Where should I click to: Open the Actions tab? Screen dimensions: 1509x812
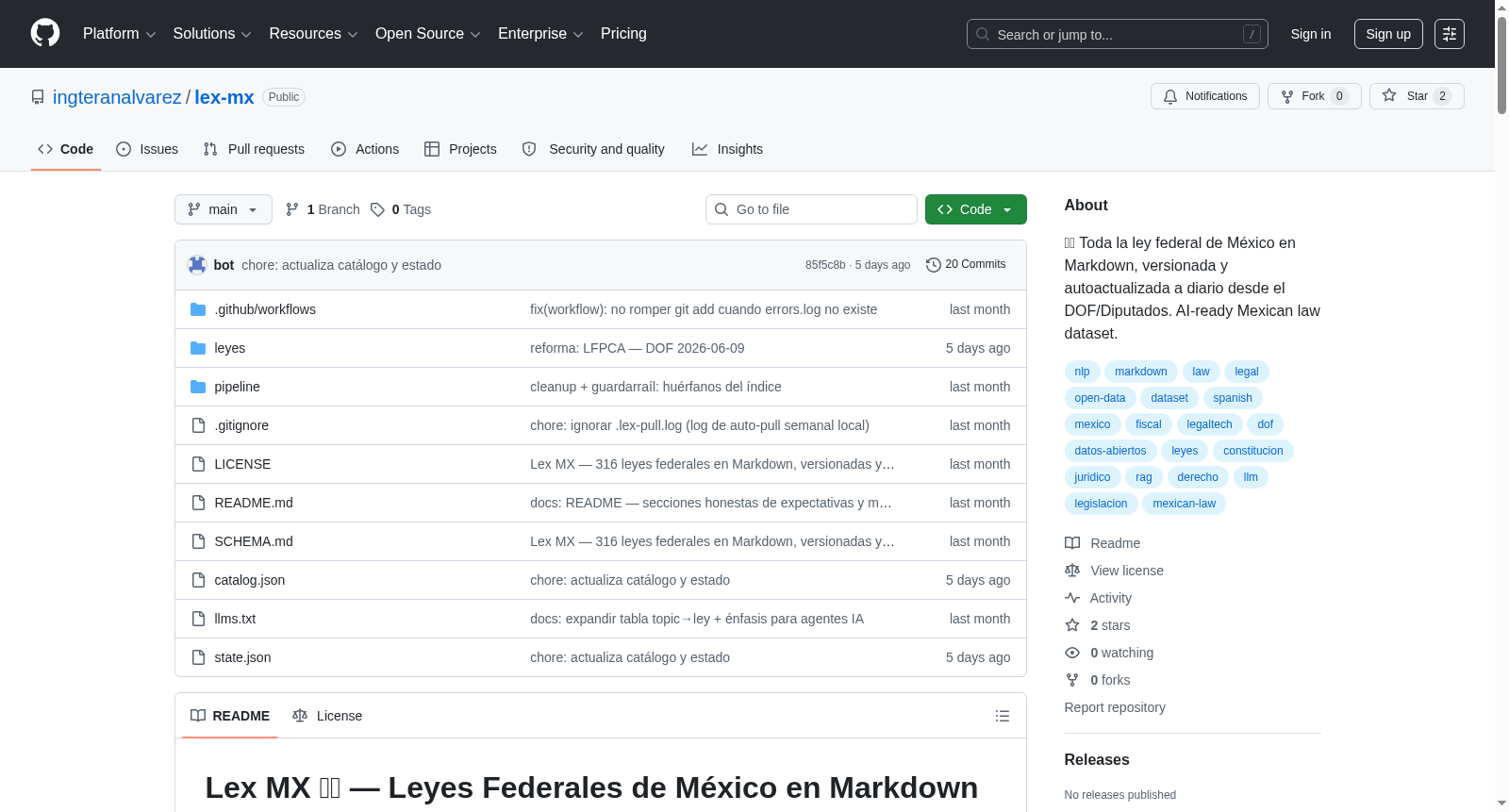[x=365, y=149]
